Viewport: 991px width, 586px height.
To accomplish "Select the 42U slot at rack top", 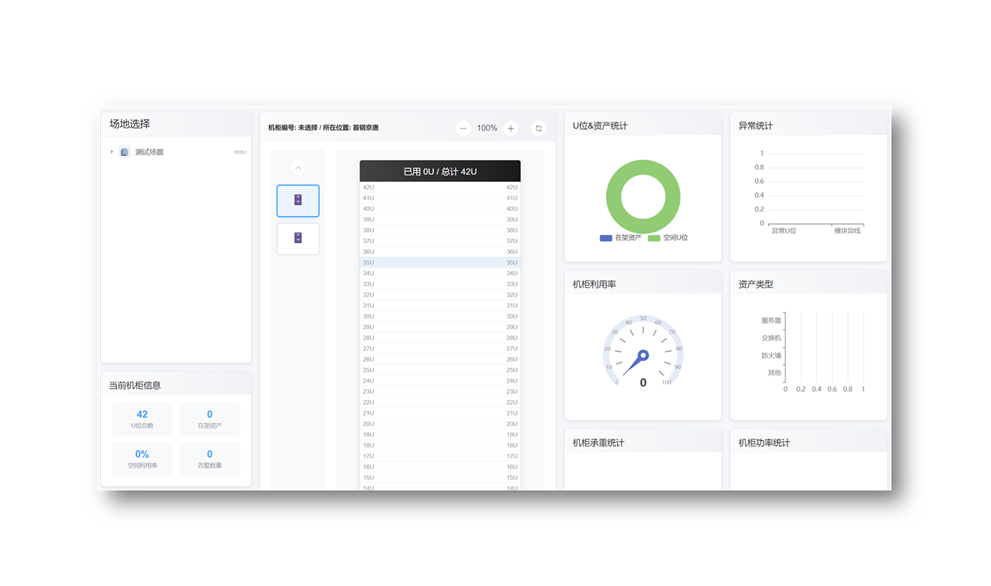I will [x=440, y=187].
